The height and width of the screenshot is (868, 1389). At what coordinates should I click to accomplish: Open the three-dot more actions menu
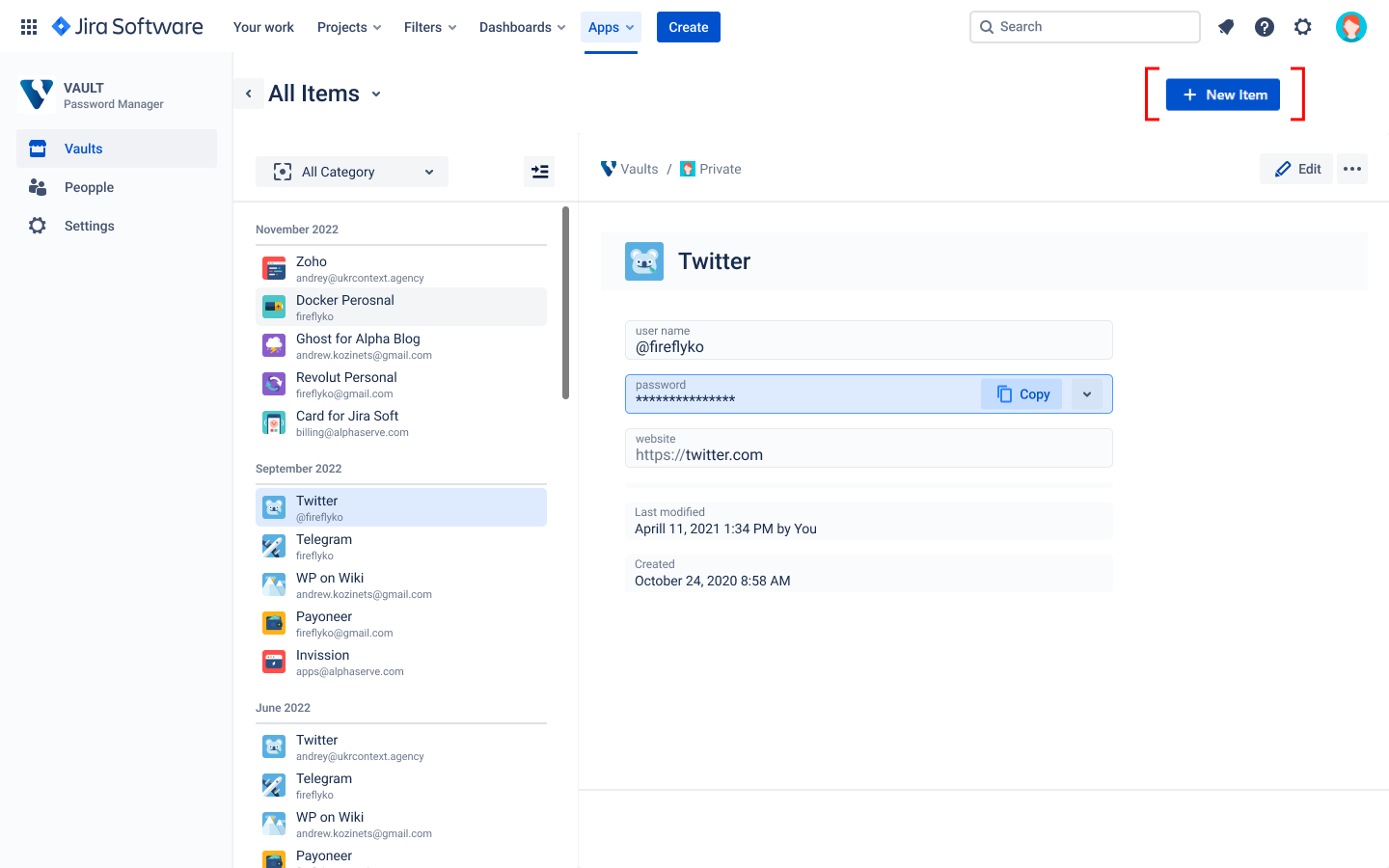[1352, 169]
